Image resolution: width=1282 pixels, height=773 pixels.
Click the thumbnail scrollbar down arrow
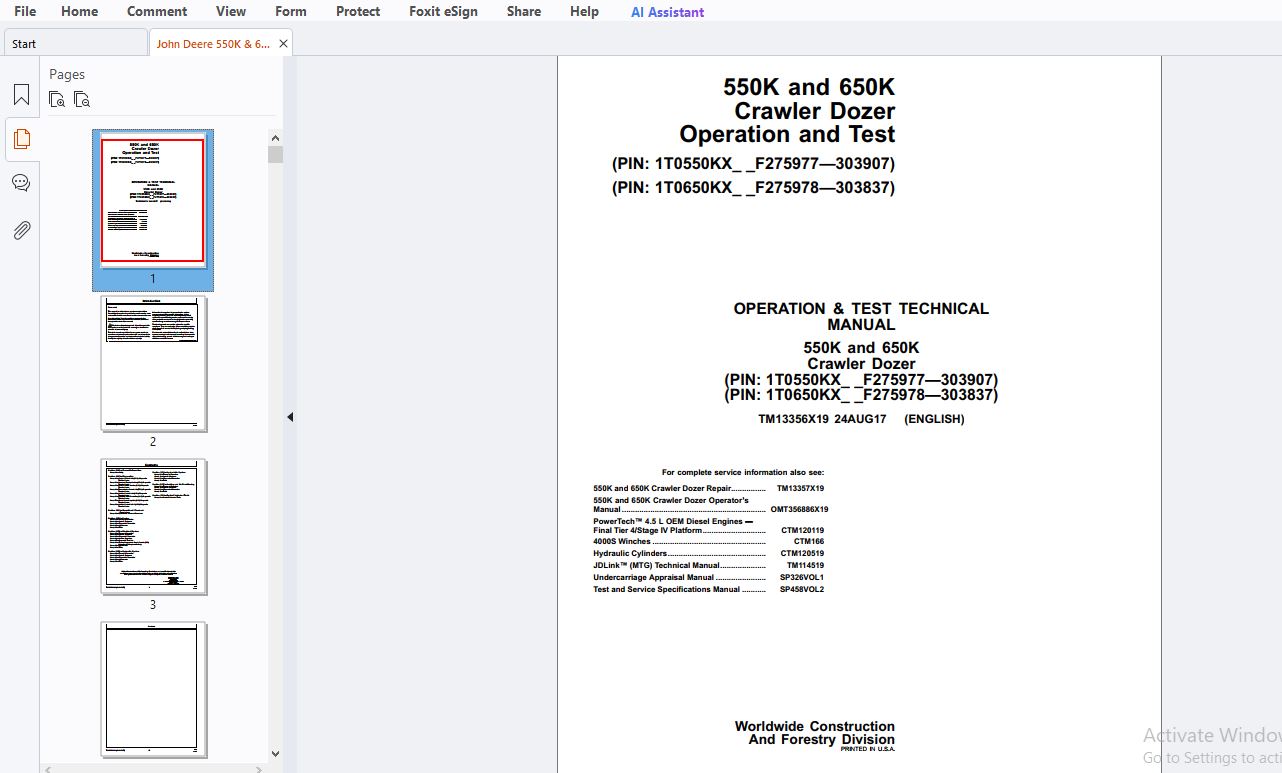[x=276, y=755]
